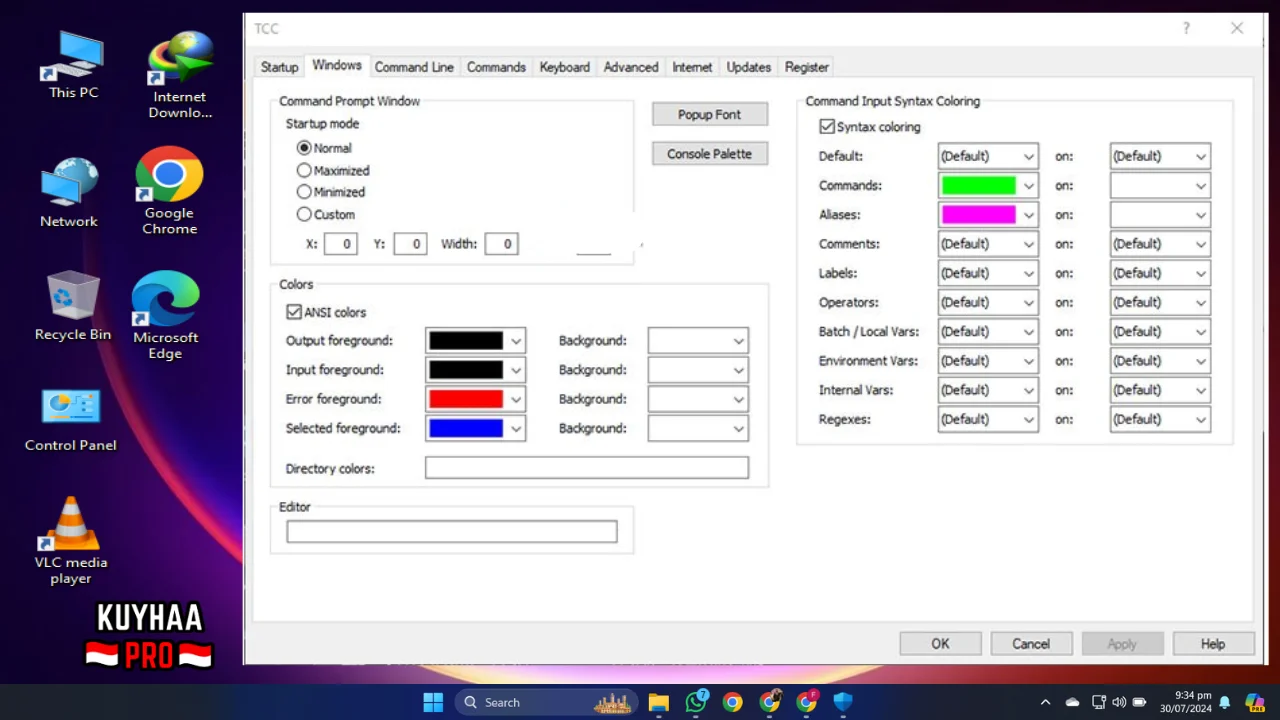Click the black Output foreground swatch
Image resolution: width=1280 pixels, height=720 pixels.
(x=466, y=341)
